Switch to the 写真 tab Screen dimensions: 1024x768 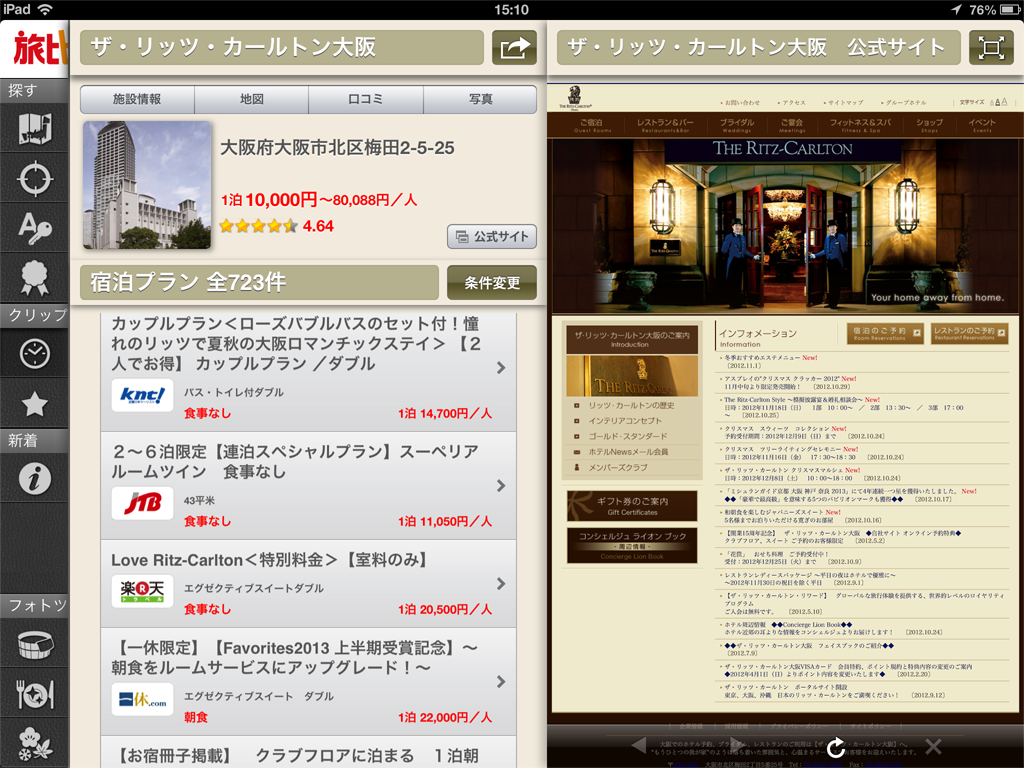point(480,99)
